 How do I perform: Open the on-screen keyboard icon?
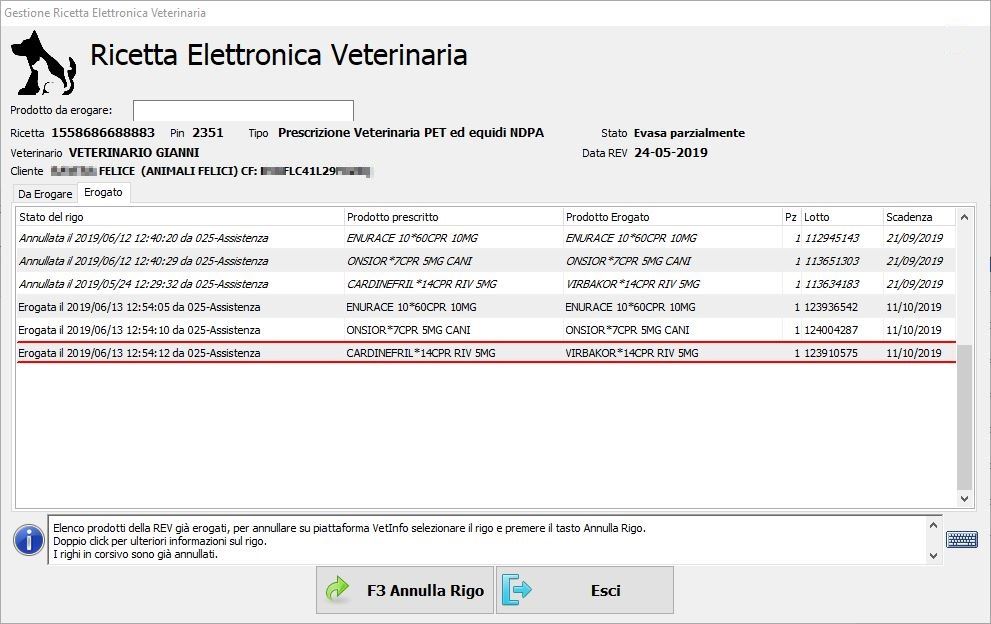961,539
